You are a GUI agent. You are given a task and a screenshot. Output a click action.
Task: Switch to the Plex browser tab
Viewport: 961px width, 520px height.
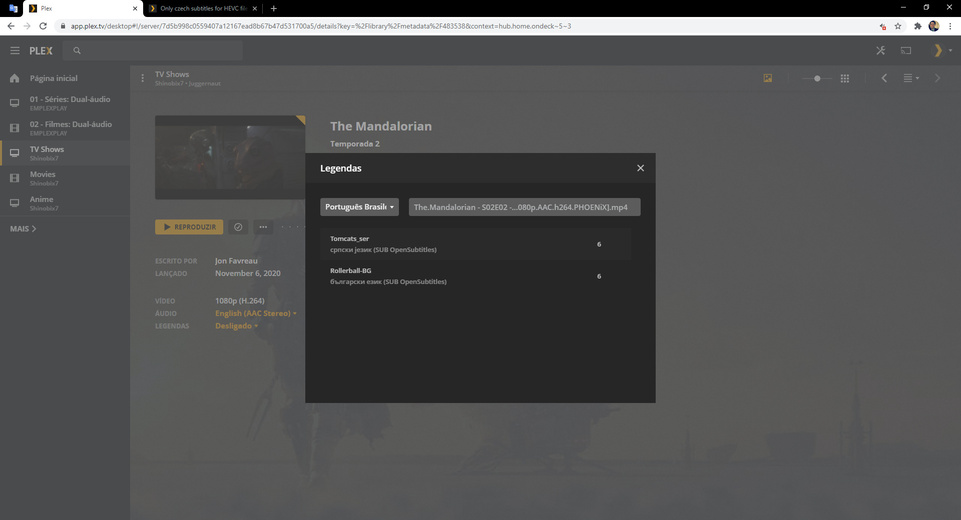pyautogui.click(x=83, y=9)
